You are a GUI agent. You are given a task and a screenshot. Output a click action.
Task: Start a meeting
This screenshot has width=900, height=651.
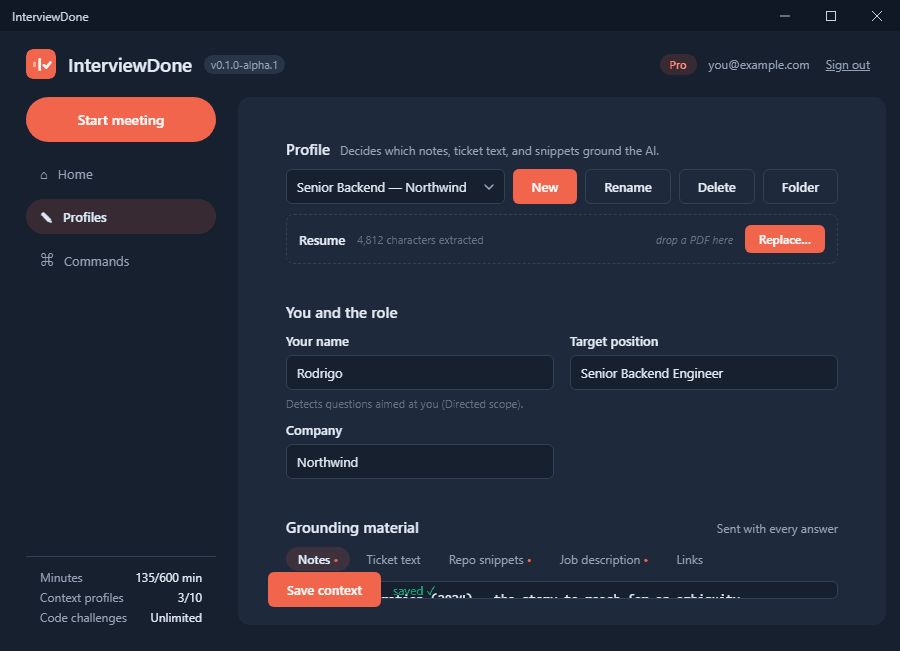pos(121,119)
